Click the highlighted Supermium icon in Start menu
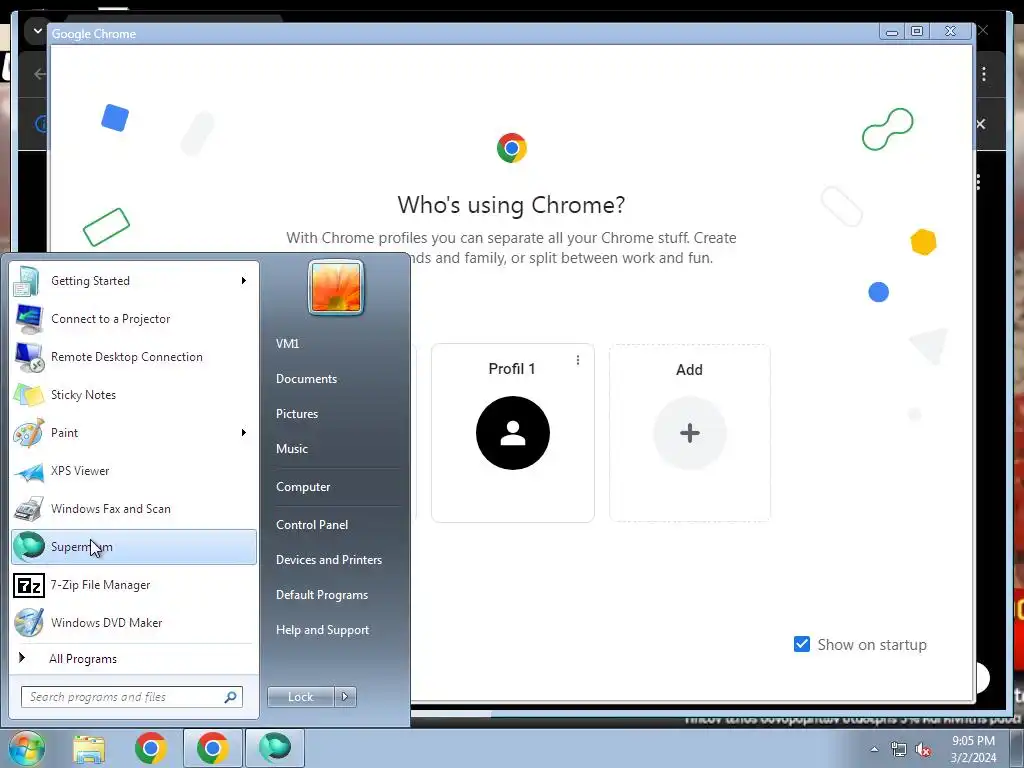Screen dimensions: 1024x768 click(29, 547)
